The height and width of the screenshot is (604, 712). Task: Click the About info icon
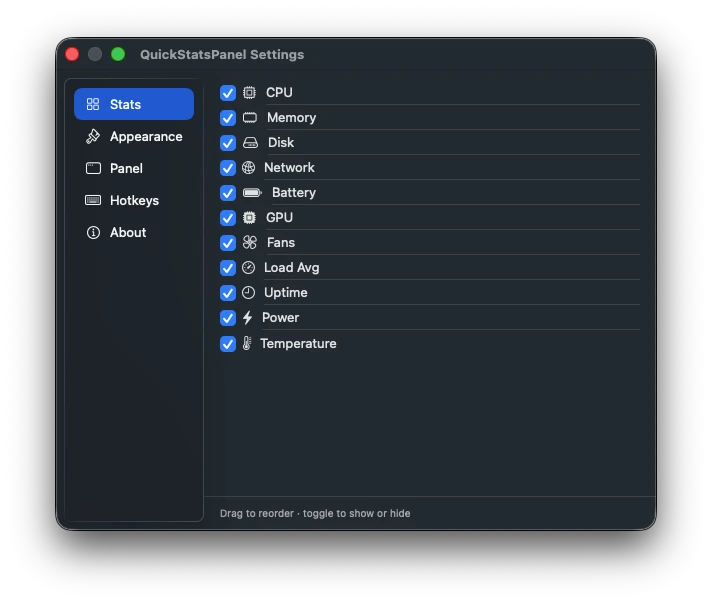[93, 233]
